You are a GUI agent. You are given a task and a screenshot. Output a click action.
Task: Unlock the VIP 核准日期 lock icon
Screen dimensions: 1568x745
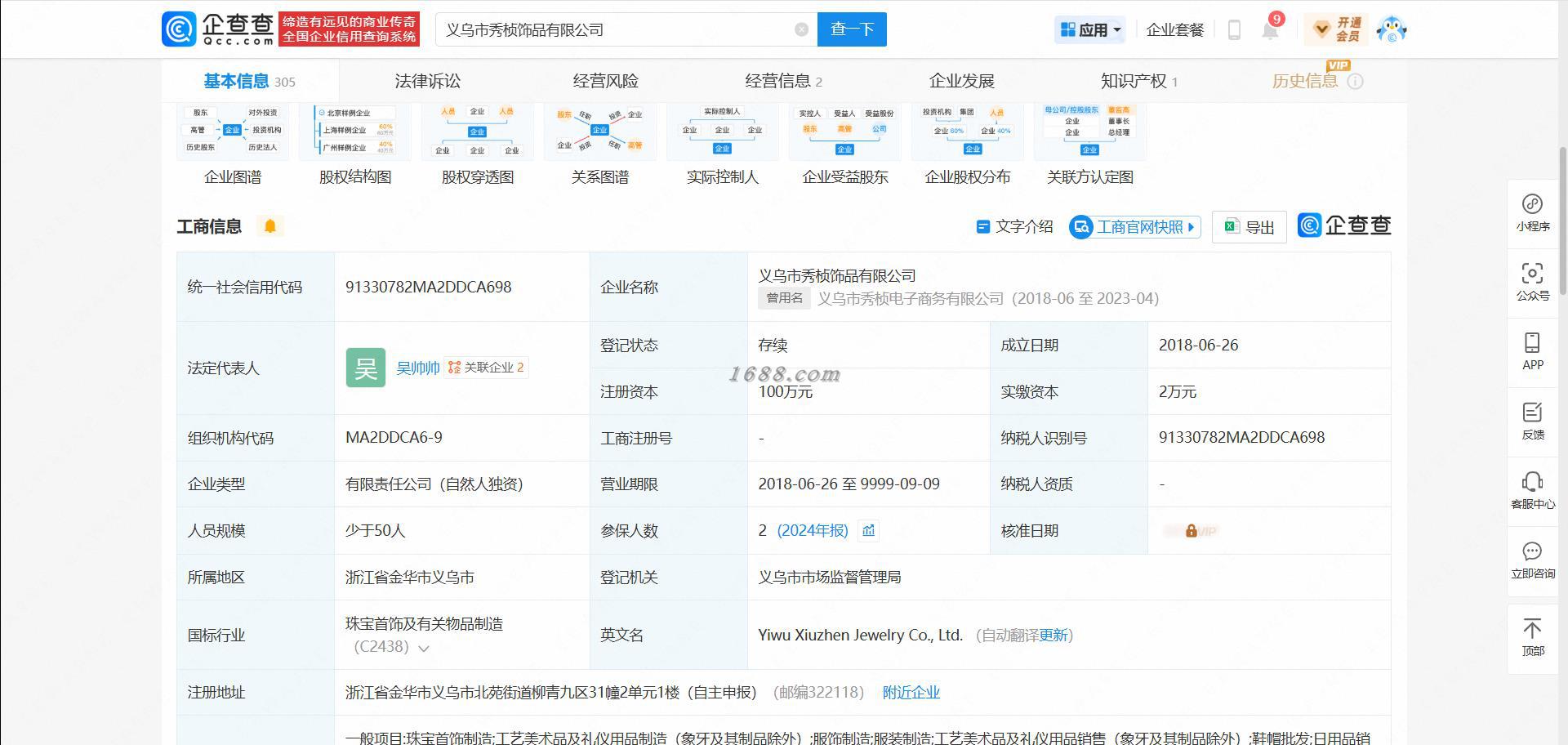tap(1191, 531)
